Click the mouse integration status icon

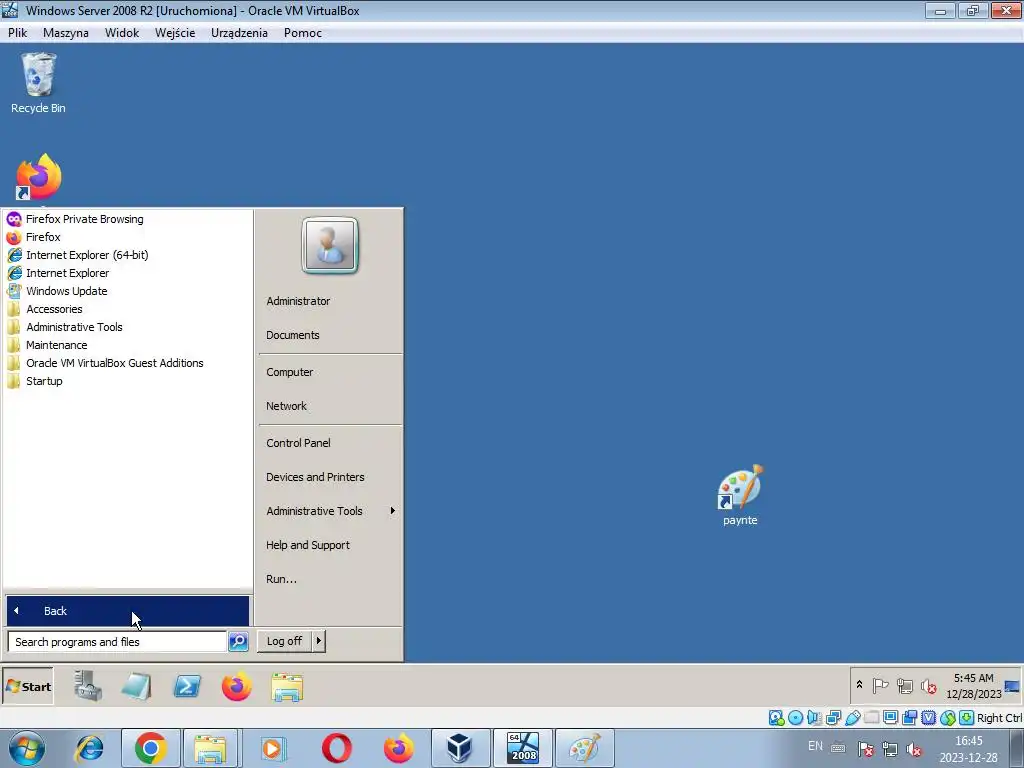(948, 718)
